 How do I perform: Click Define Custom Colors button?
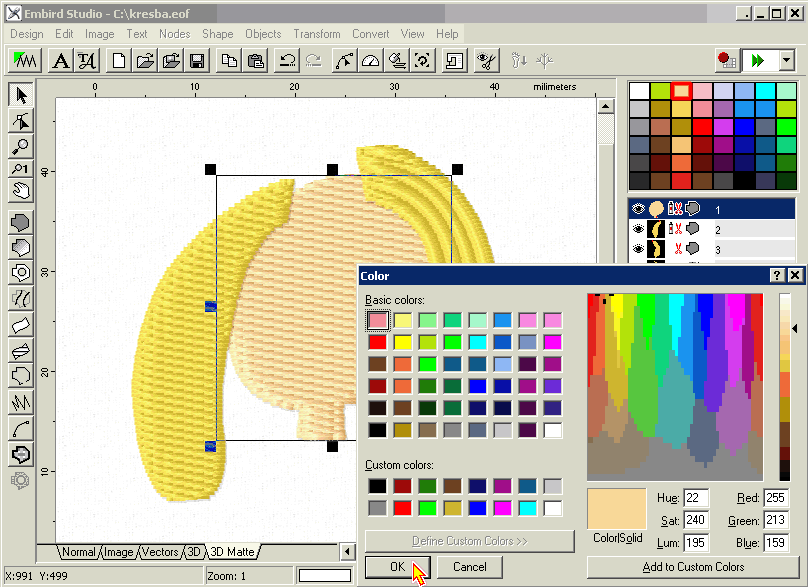[469, 541]
